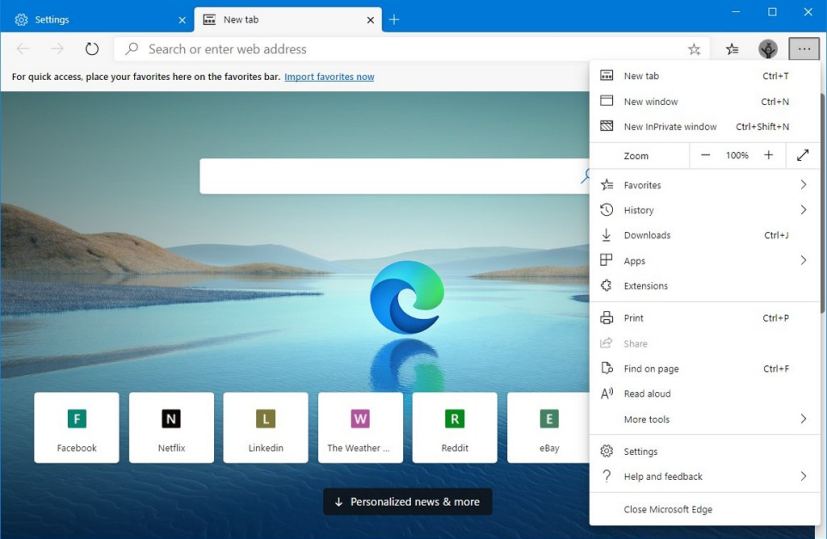Choose New window from the menu

tap(705, 101)
